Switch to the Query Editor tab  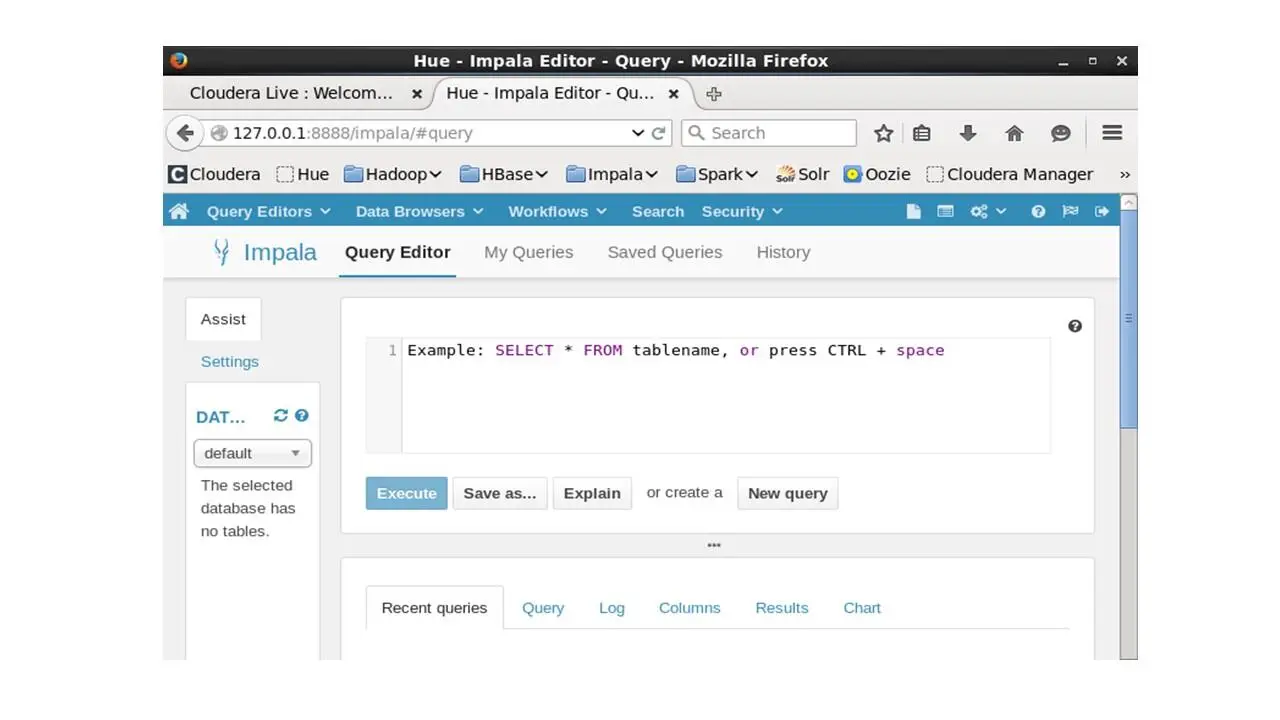(x=398, y=252)
